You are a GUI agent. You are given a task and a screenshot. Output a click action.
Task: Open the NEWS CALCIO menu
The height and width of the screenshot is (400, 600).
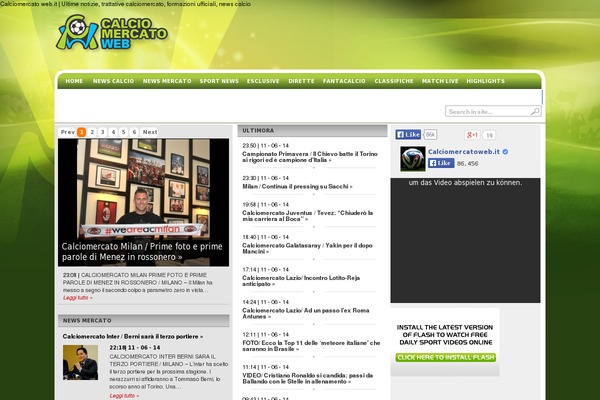click(x=113, y=81)
